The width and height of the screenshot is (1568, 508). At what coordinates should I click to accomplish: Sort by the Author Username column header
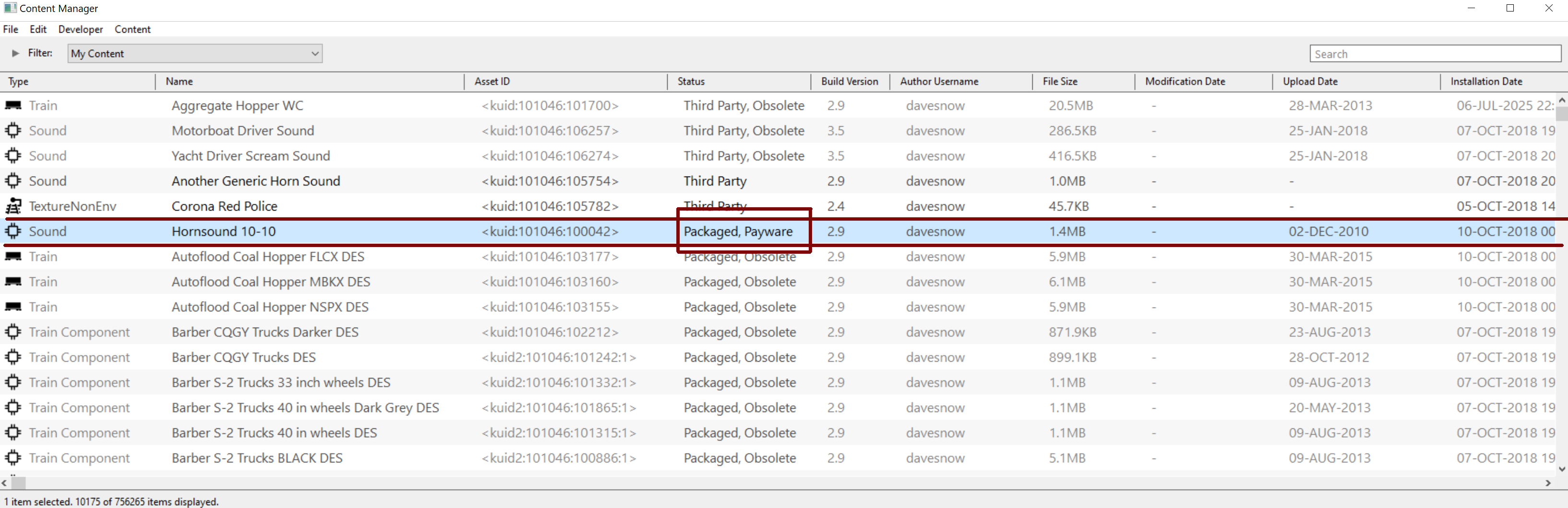961,82
